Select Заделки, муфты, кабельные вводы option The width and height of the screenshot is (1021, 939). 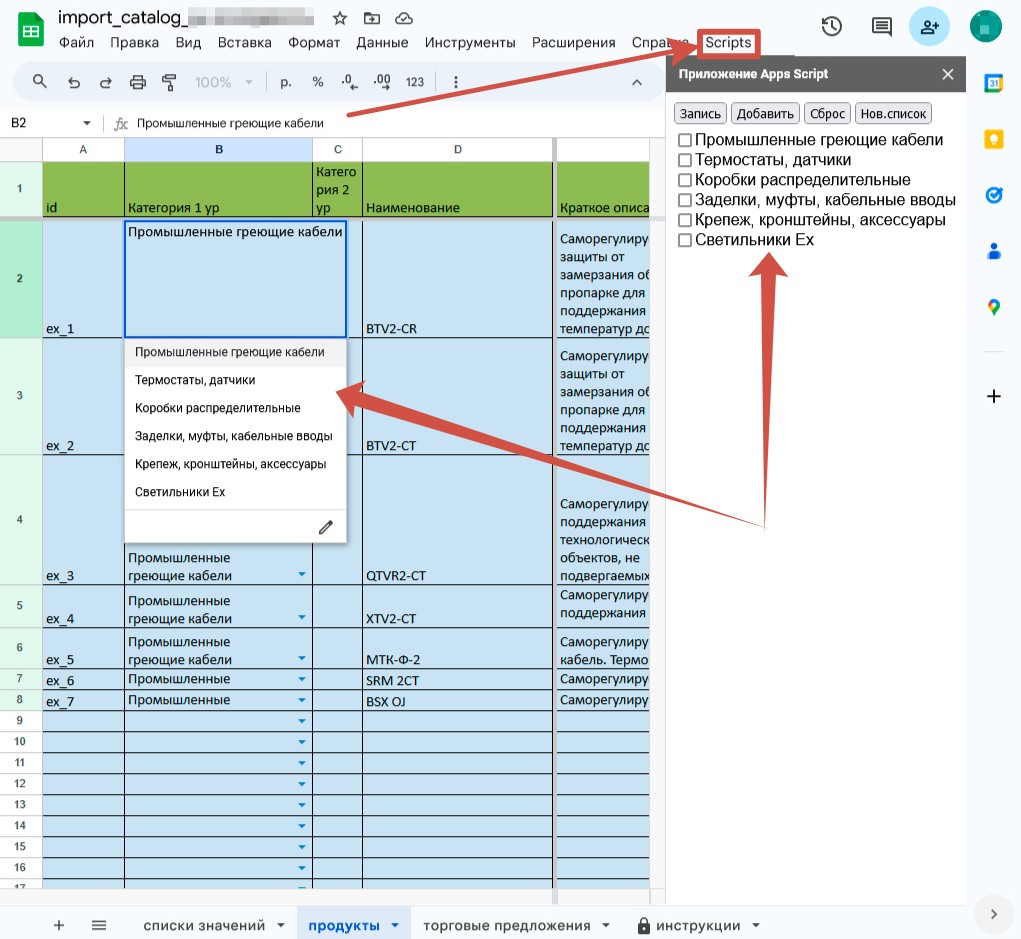tap(234, 436)
